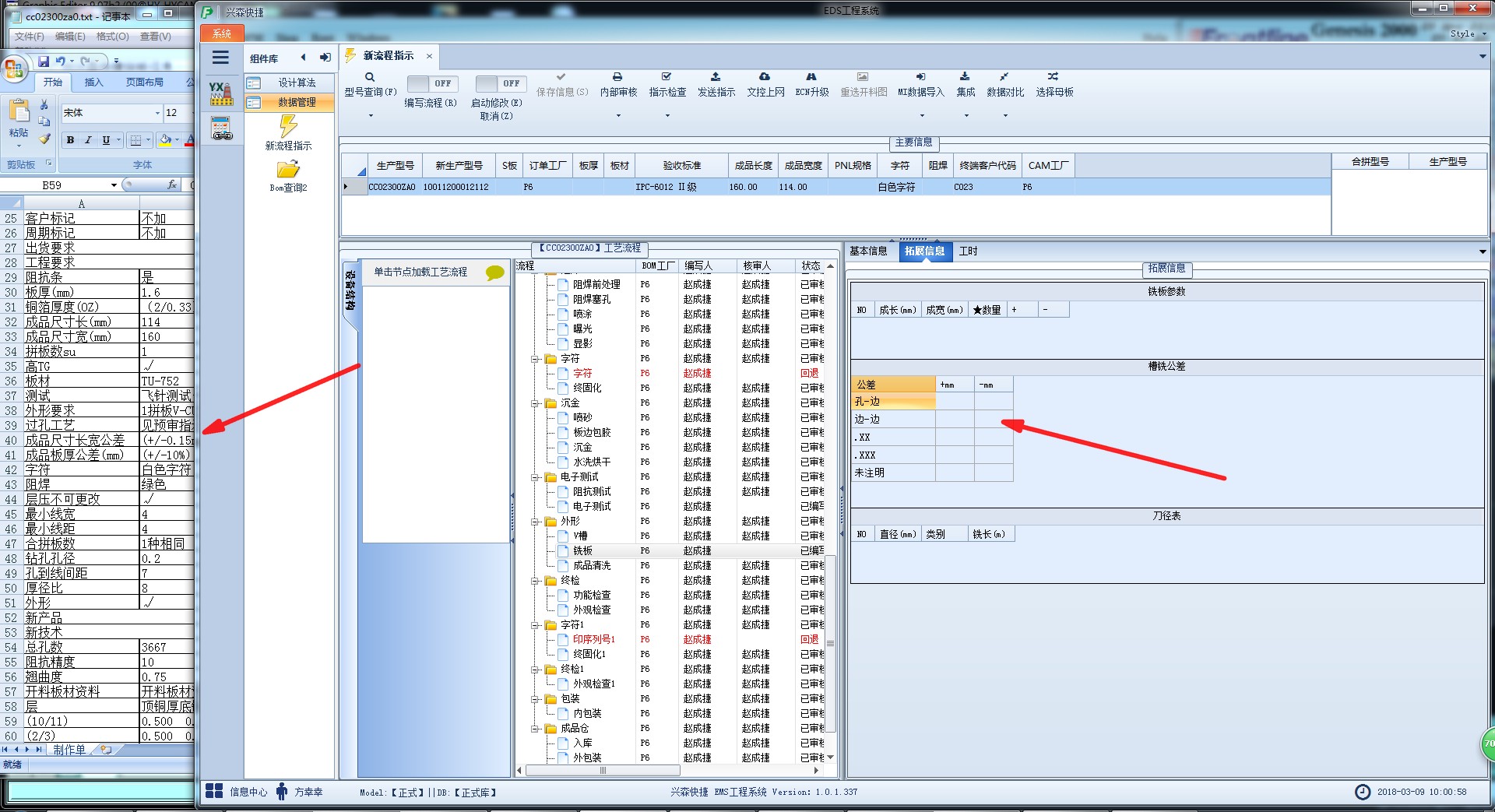This screenshot has height=812, width=1495.
Task: Click the Excel Office button
Action: (x=14, y=69)
